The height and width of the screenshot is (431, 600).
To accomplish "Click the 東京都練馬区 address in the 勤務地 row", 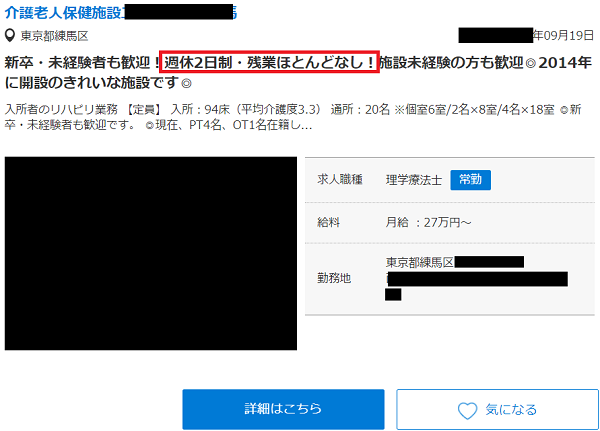I will point(420,262).
